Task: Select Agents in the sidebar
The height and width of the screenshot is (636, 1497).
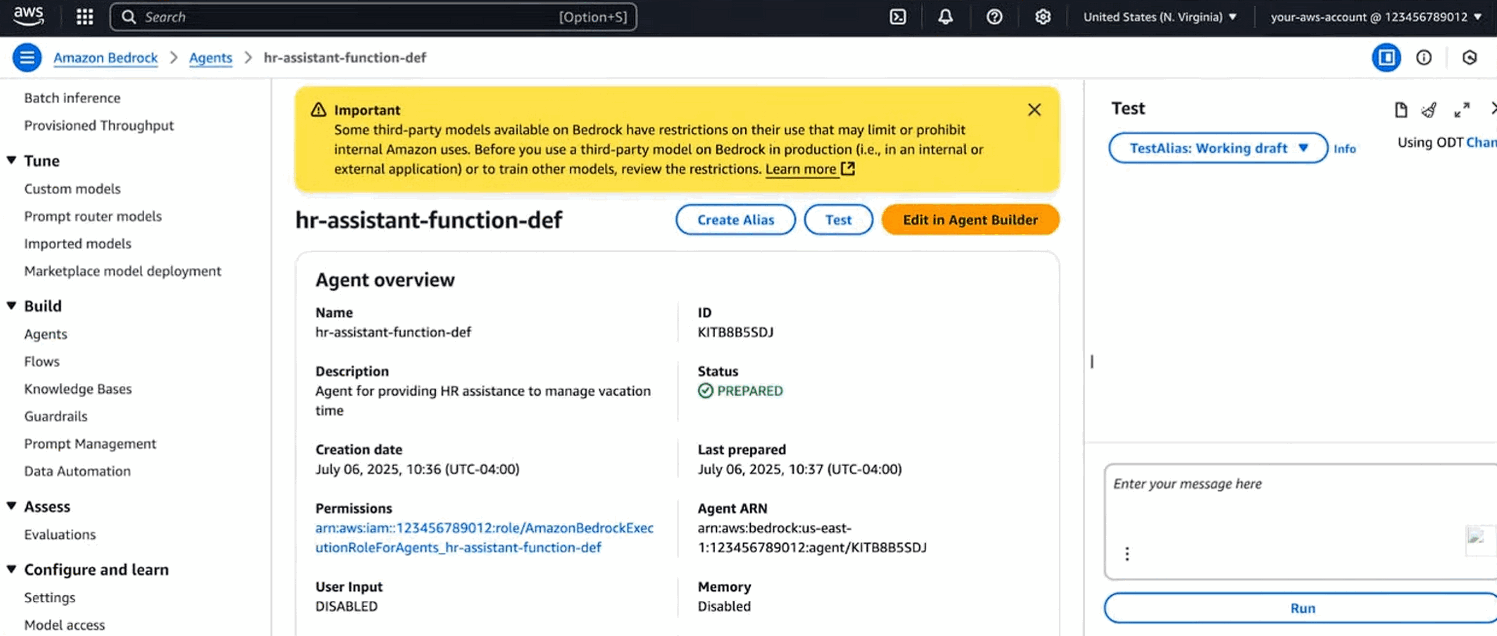Action: point(46,334)
